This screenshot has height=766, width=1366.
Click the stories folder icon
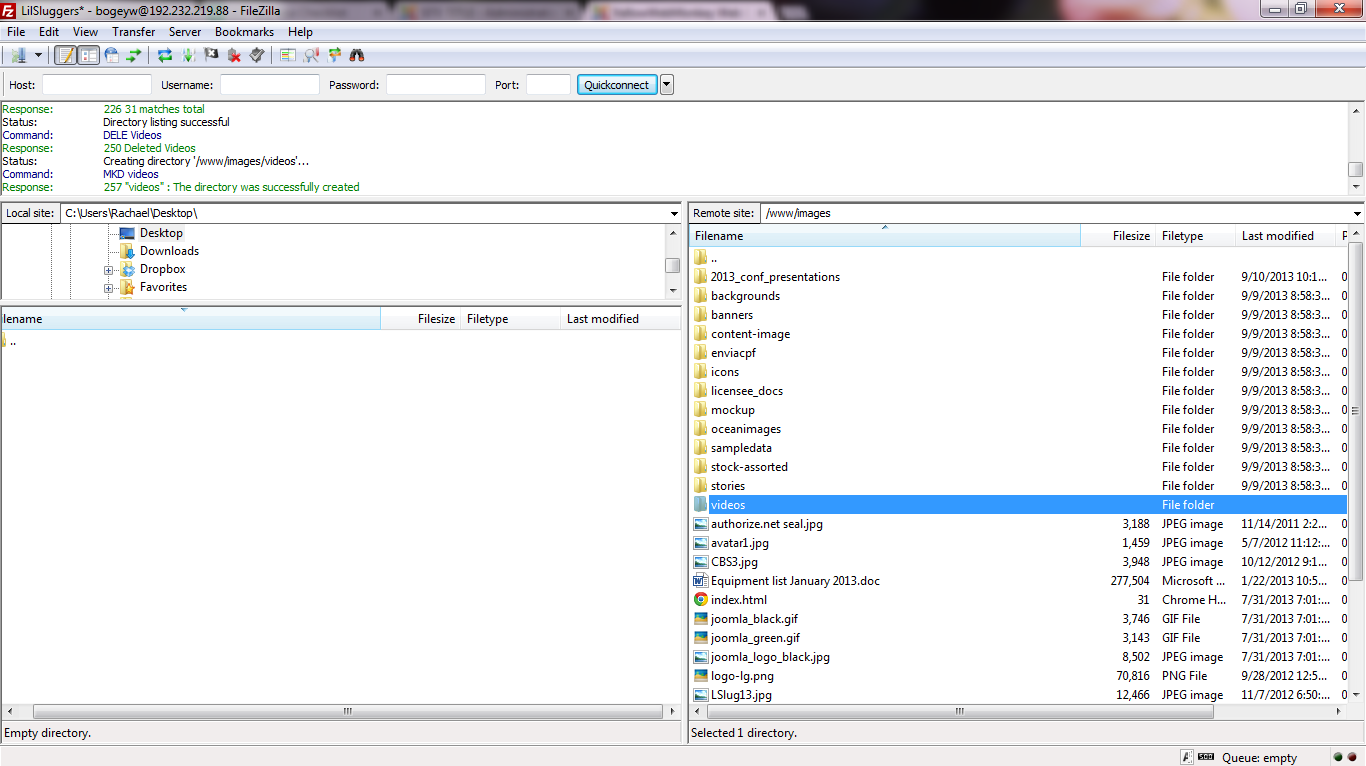[701, 486]
